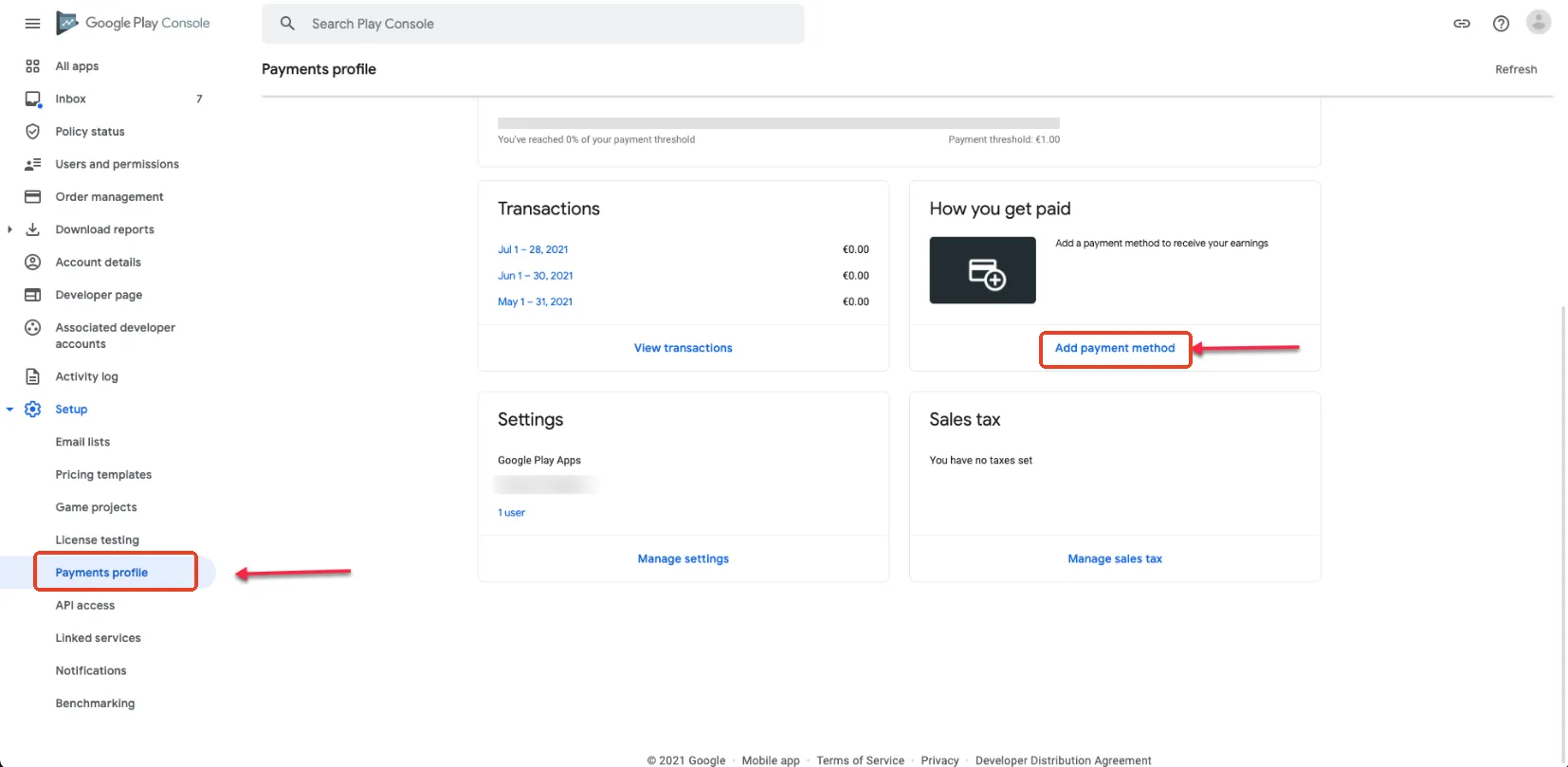Expand the Download reports section arrow
The width and height of the screenshot is (1568, 767).
[9, 229]
